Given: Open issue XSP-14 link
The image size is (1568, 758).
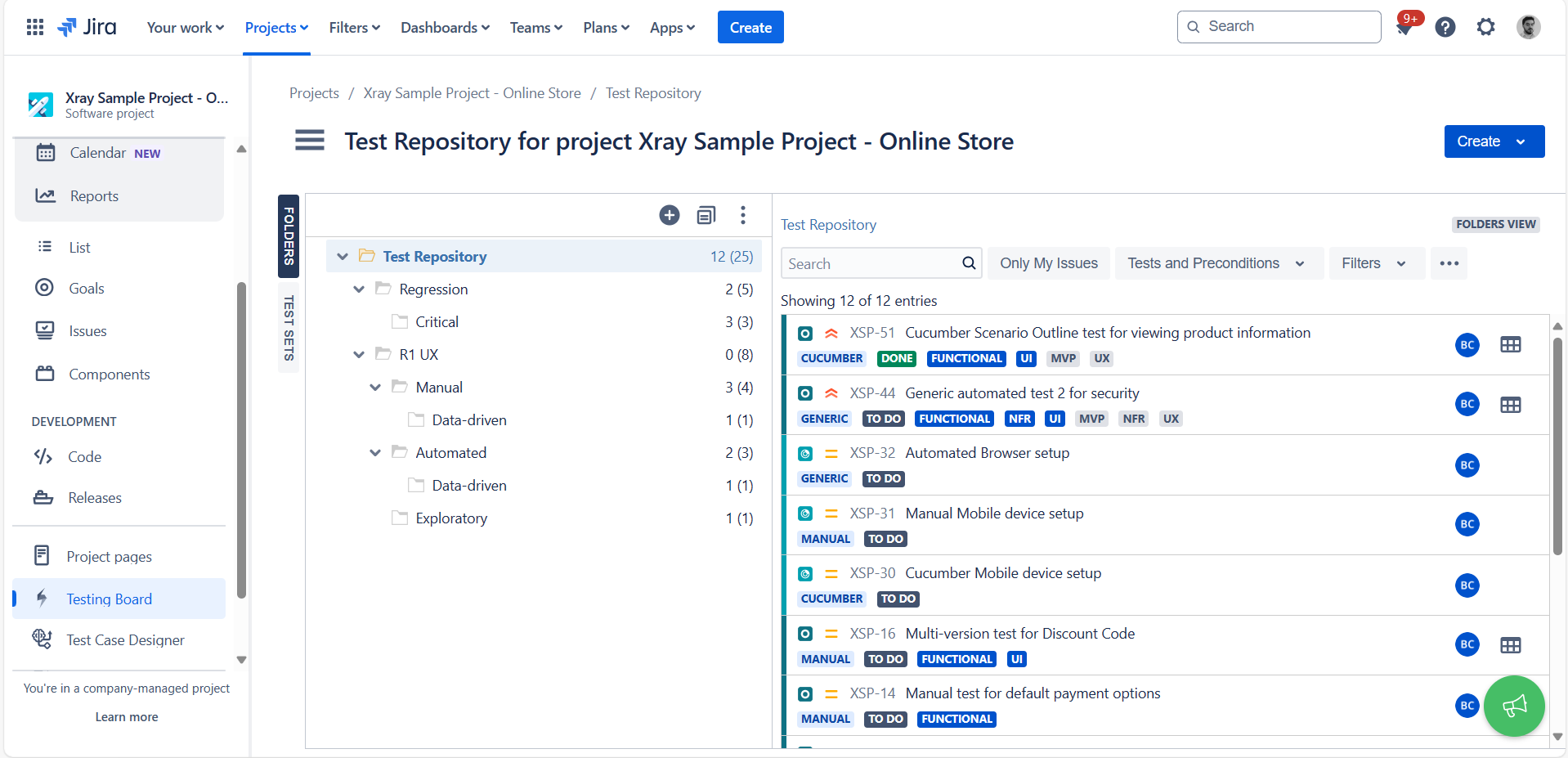Looking at the screenshot, I should [x=872, y=693].
